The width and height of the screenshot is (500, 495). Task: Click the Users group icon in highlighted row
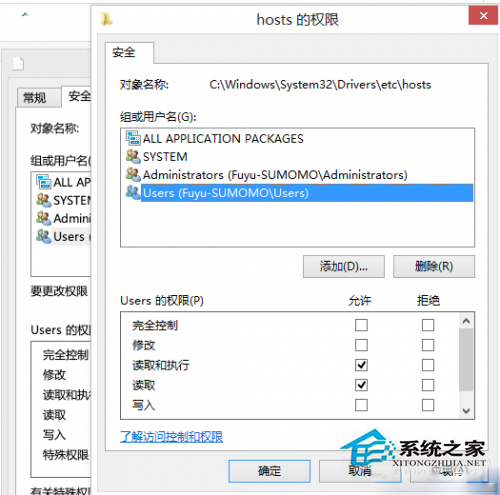coord(133,192)
